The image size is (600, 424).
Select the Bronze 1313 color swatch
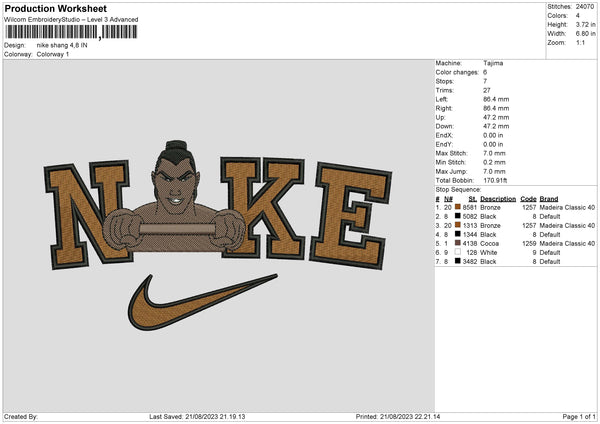tap(458, 225)
